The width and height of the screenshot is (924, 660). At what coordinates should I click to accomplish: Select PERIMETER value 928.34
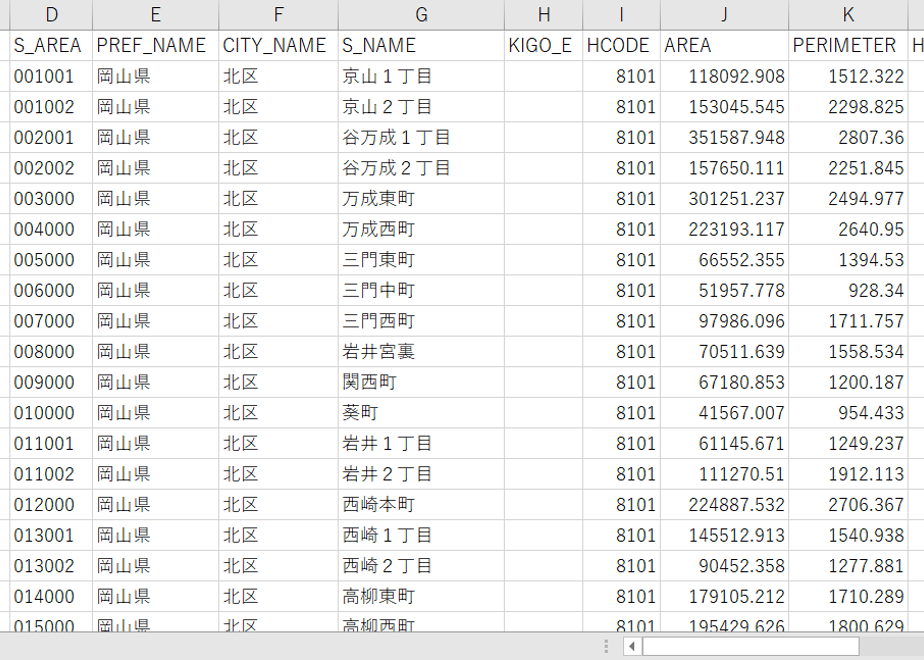coord(848,291)
